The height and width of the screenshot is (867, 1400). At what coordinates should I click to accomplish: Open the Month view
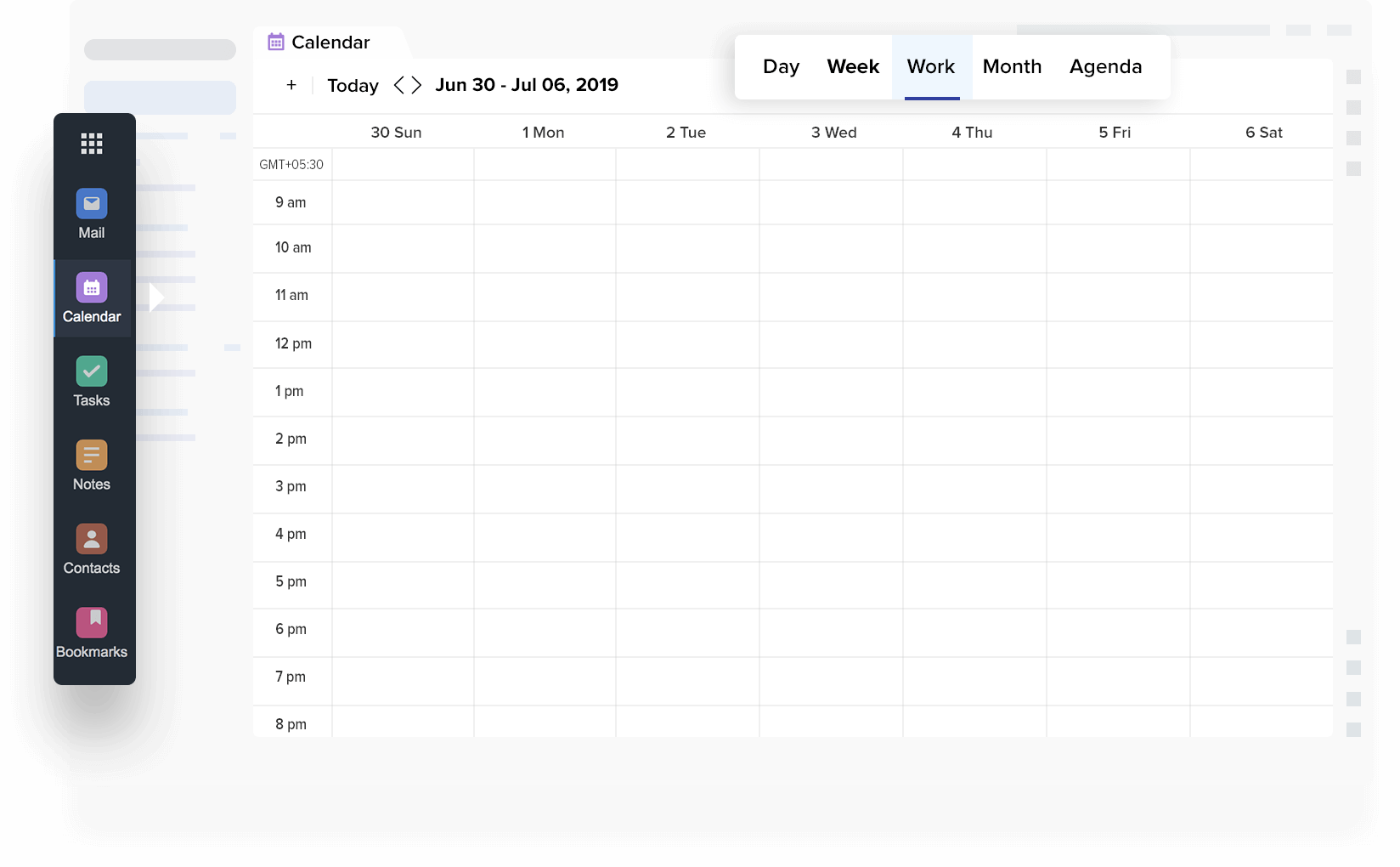(1012, 66)
